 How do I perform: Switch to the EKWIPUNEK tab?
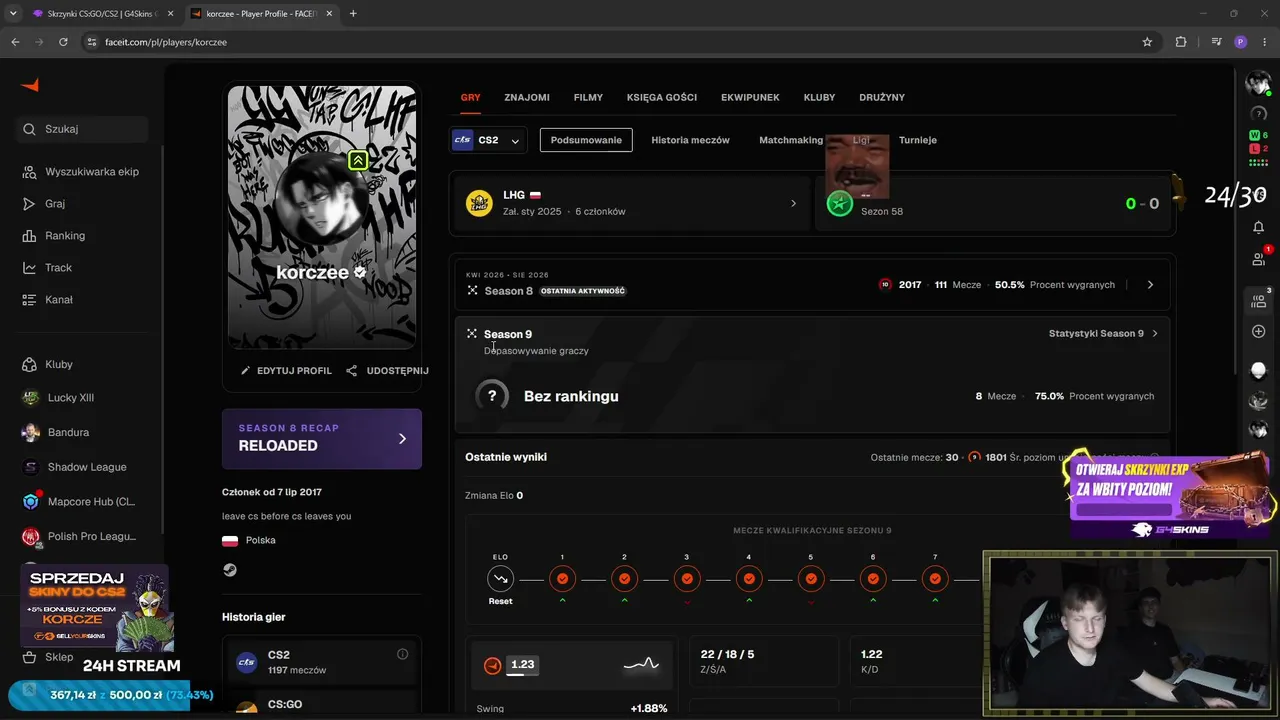750,97
